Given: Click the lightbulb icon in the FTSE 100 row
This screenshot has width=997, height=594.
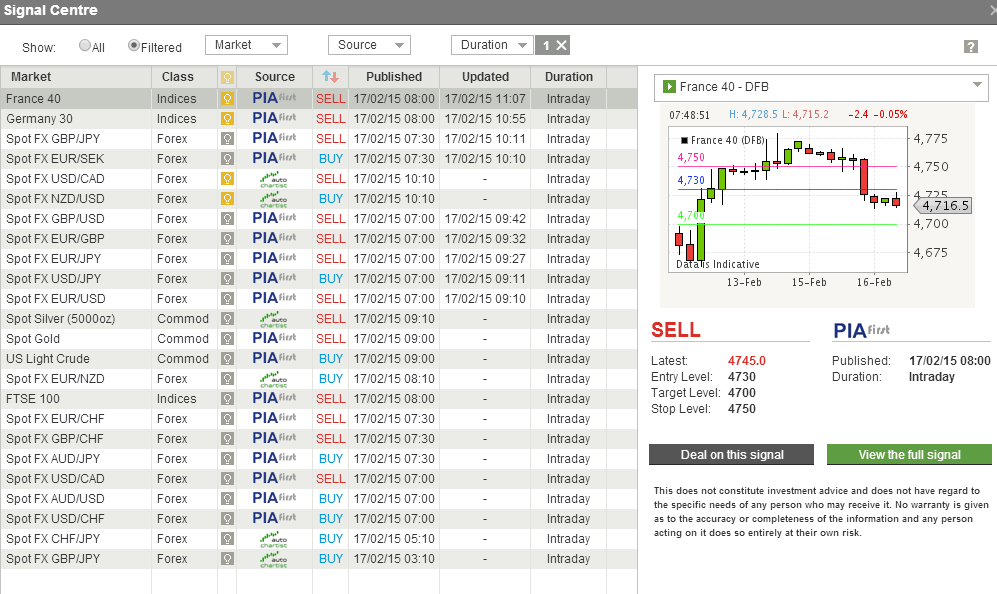Looking at the screenshot, I should (x=227, y=399).
